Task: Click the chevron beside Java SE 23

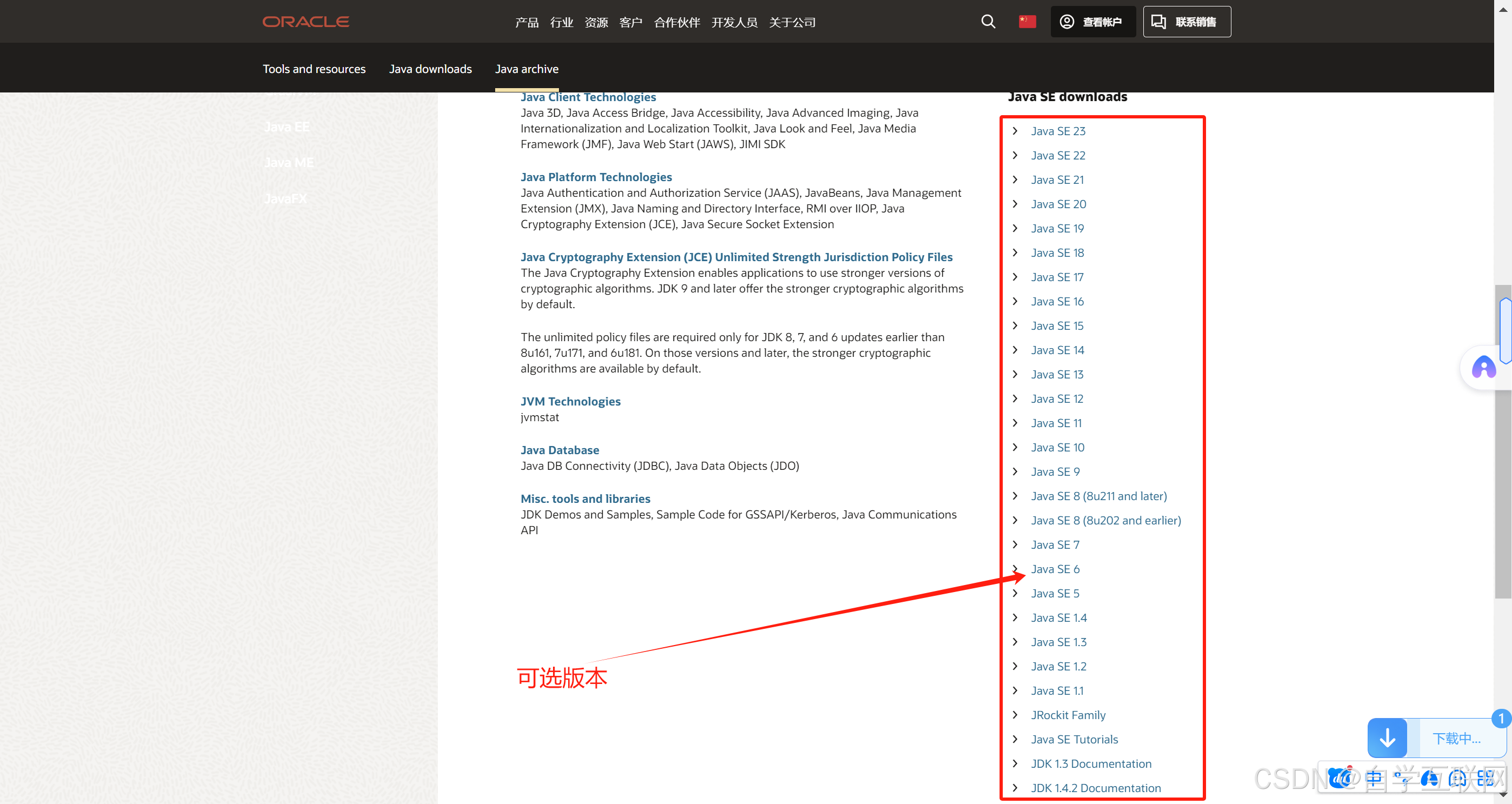Action: pyautogui.click(x=1015, y=131)
